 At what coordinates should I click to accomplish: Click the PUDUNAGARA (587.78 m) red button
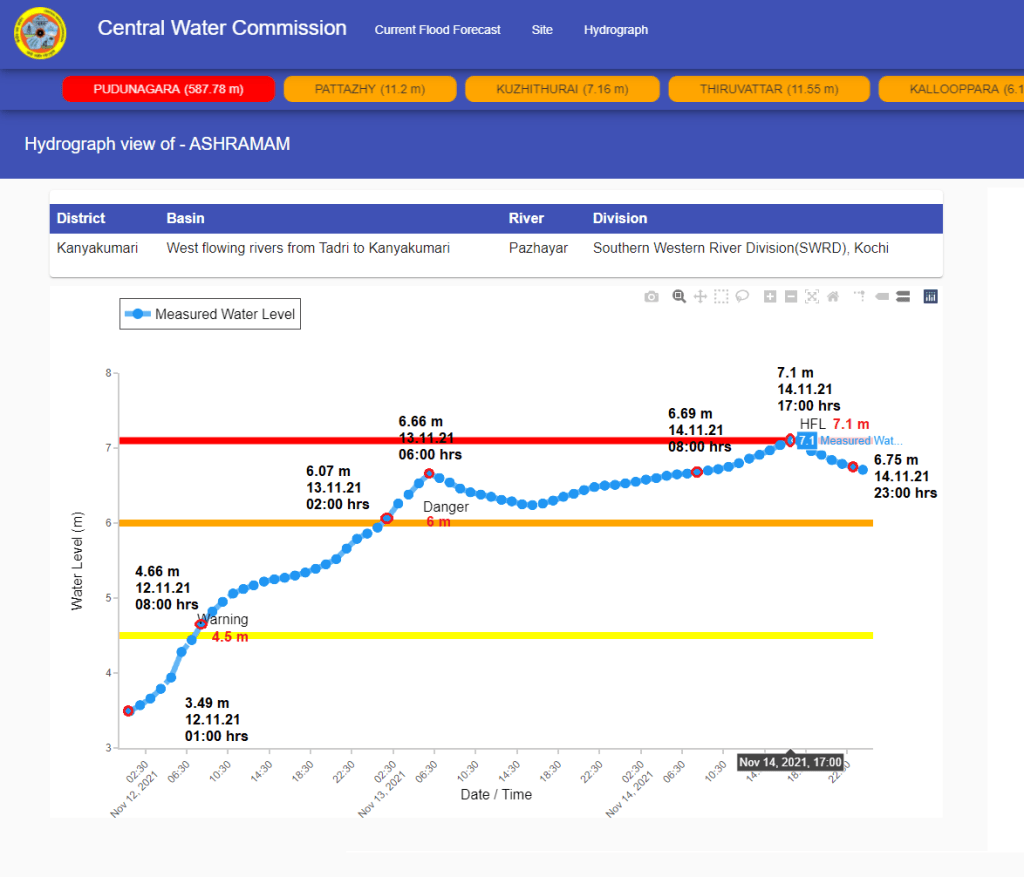click(x=168, y=89)
